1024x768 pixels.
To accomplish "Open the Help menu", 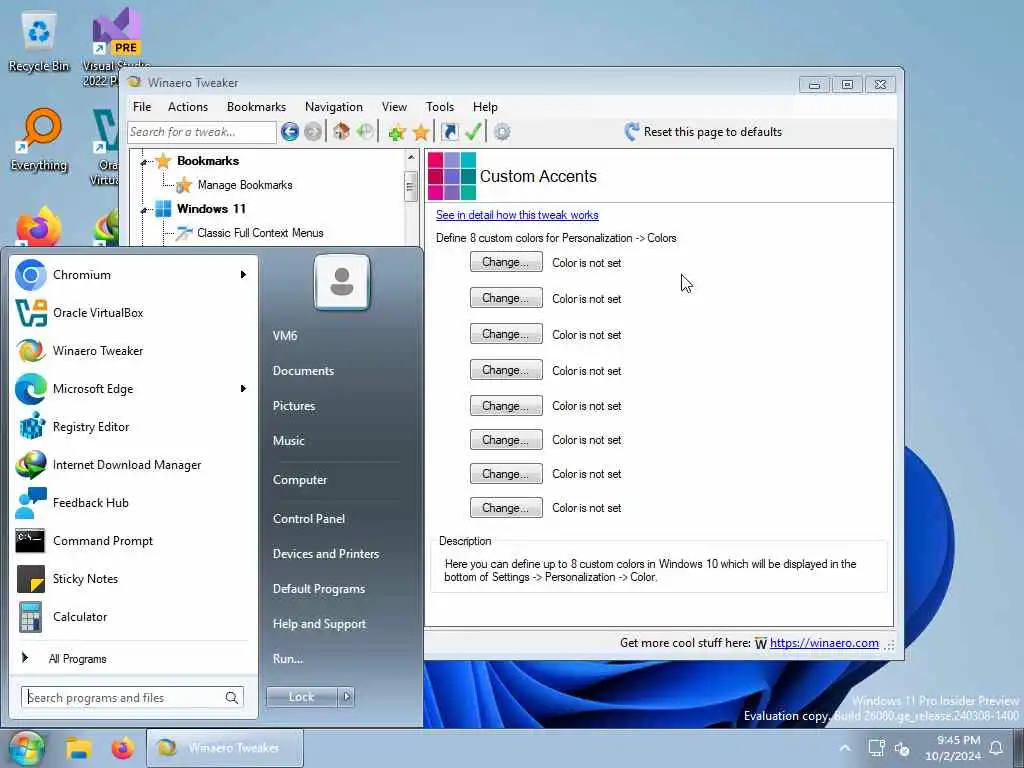I will point(485,106).
